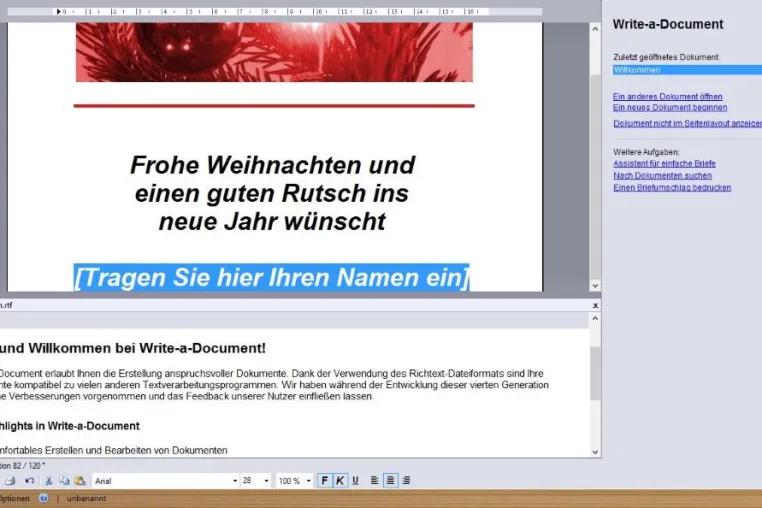The width and height of the screenshot is (762, 508).
Task: Click the 'Willkommen bei Write-a-Document!' heading
Action: [x=147, y=348]
